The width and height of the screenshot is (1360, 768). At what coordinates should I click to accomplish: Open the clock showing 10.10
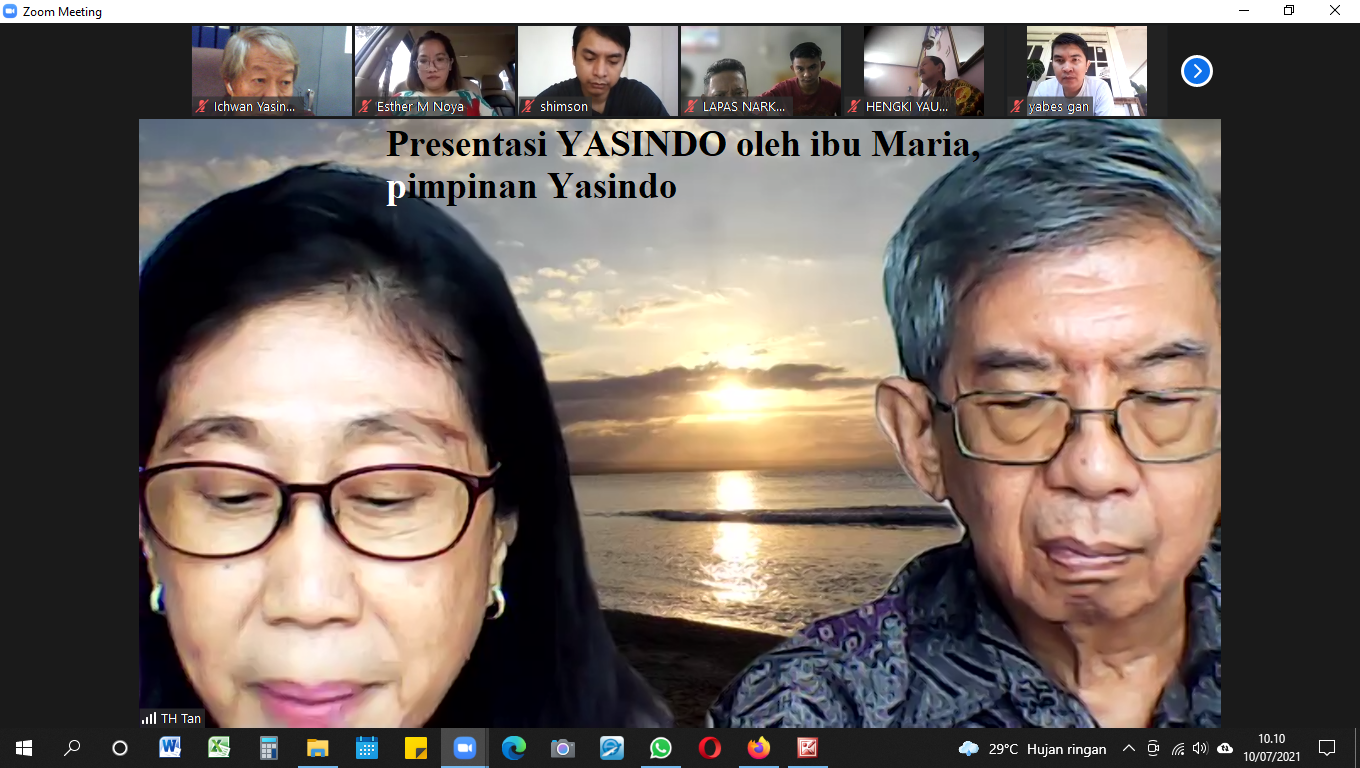1272,748
